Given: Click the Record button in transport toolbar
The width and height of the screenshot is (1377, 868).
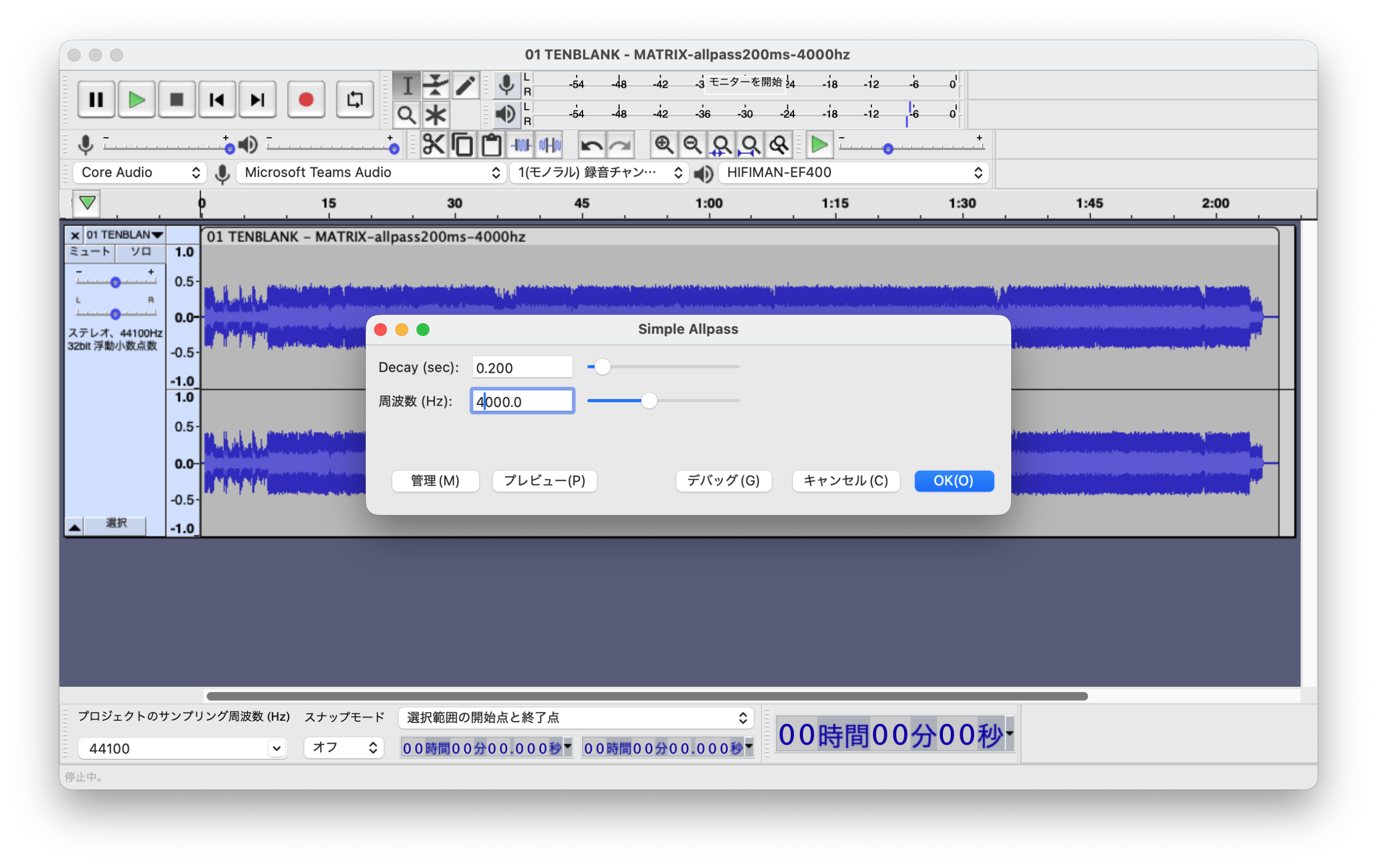Looking at the screenshot, I should coord(306,100).
